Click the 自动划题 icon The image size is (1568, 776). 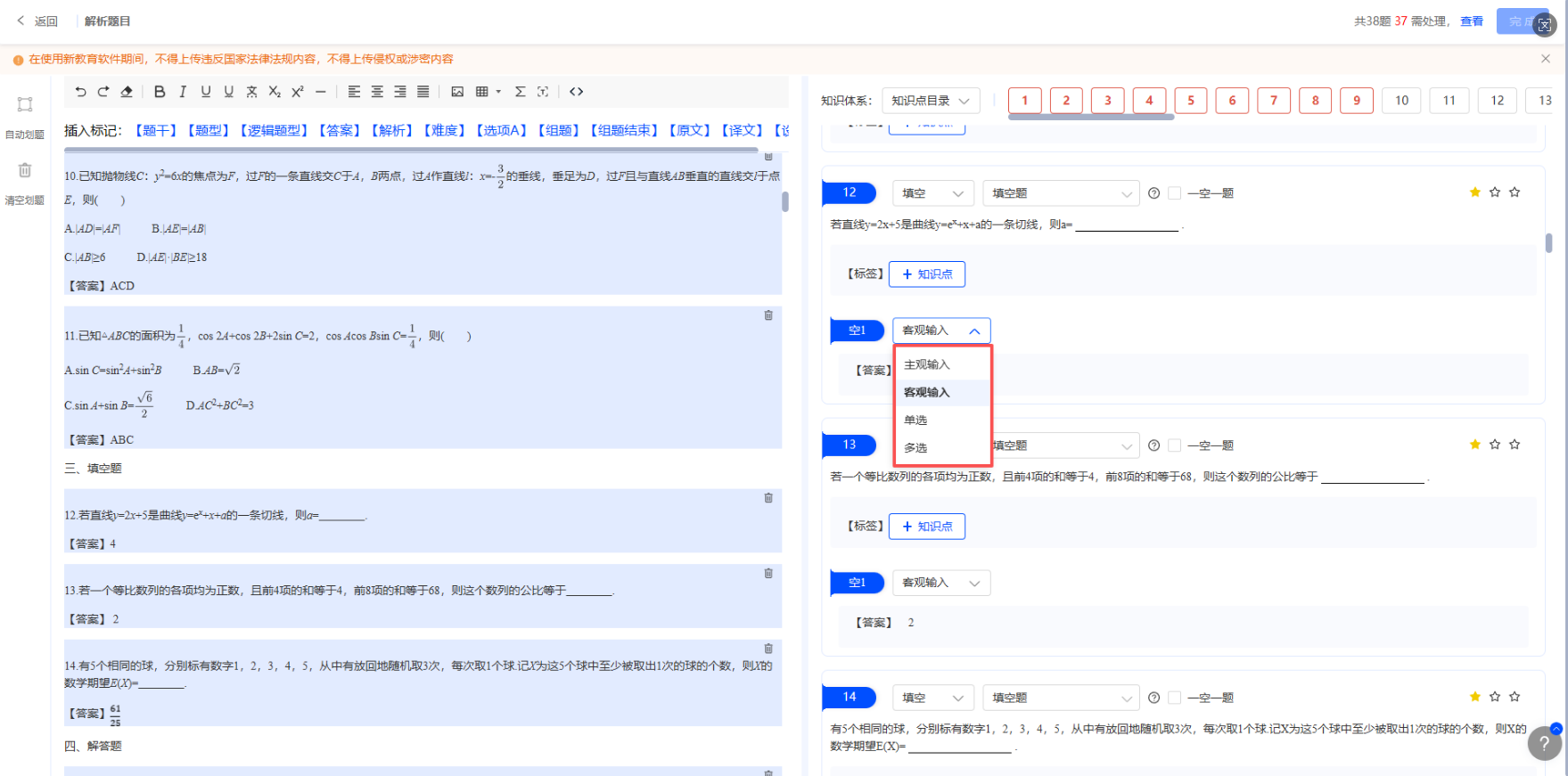(25, 105)
